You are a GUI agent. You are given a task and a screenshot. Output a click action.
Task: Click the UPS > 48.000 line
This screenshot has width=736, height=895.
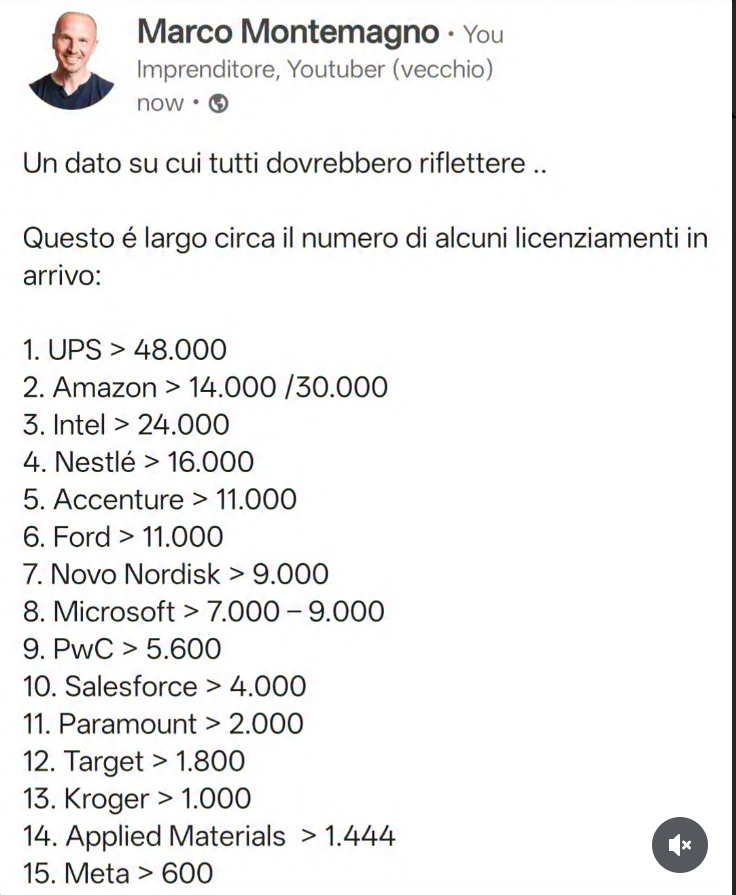coord(125,350)
